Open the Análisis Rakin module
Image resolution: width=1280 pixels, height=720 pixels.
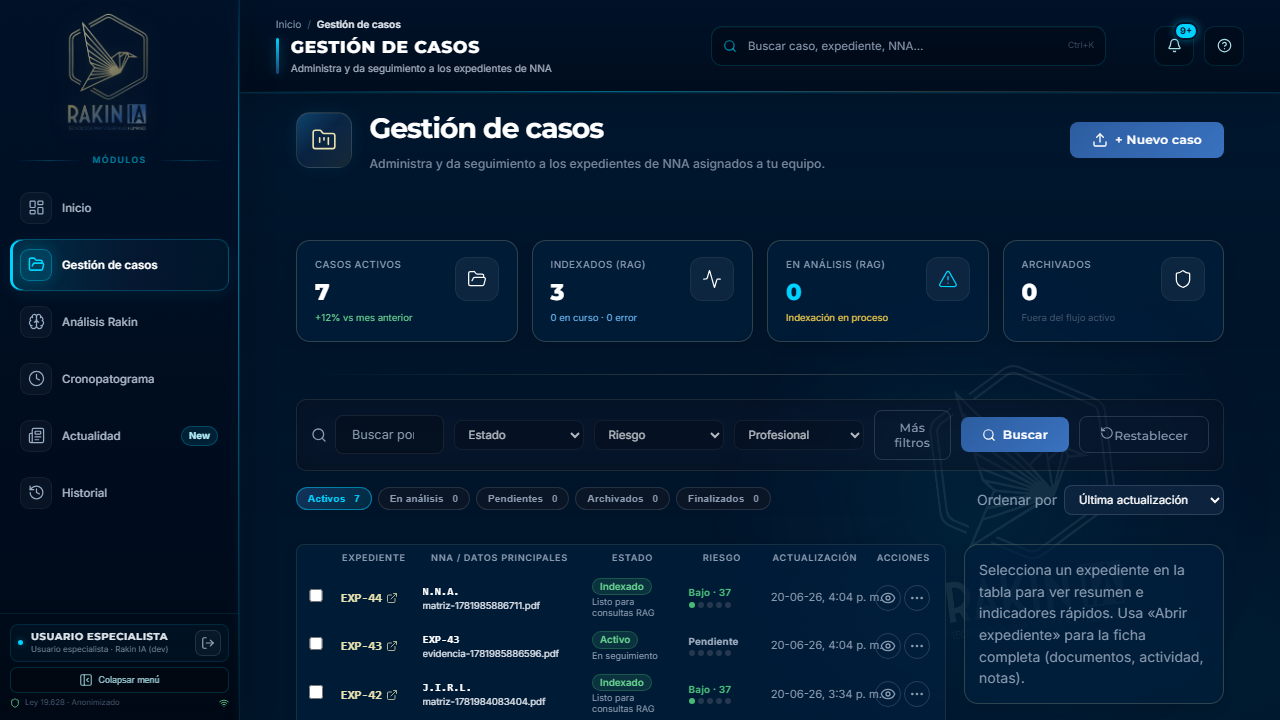(120, 322)
